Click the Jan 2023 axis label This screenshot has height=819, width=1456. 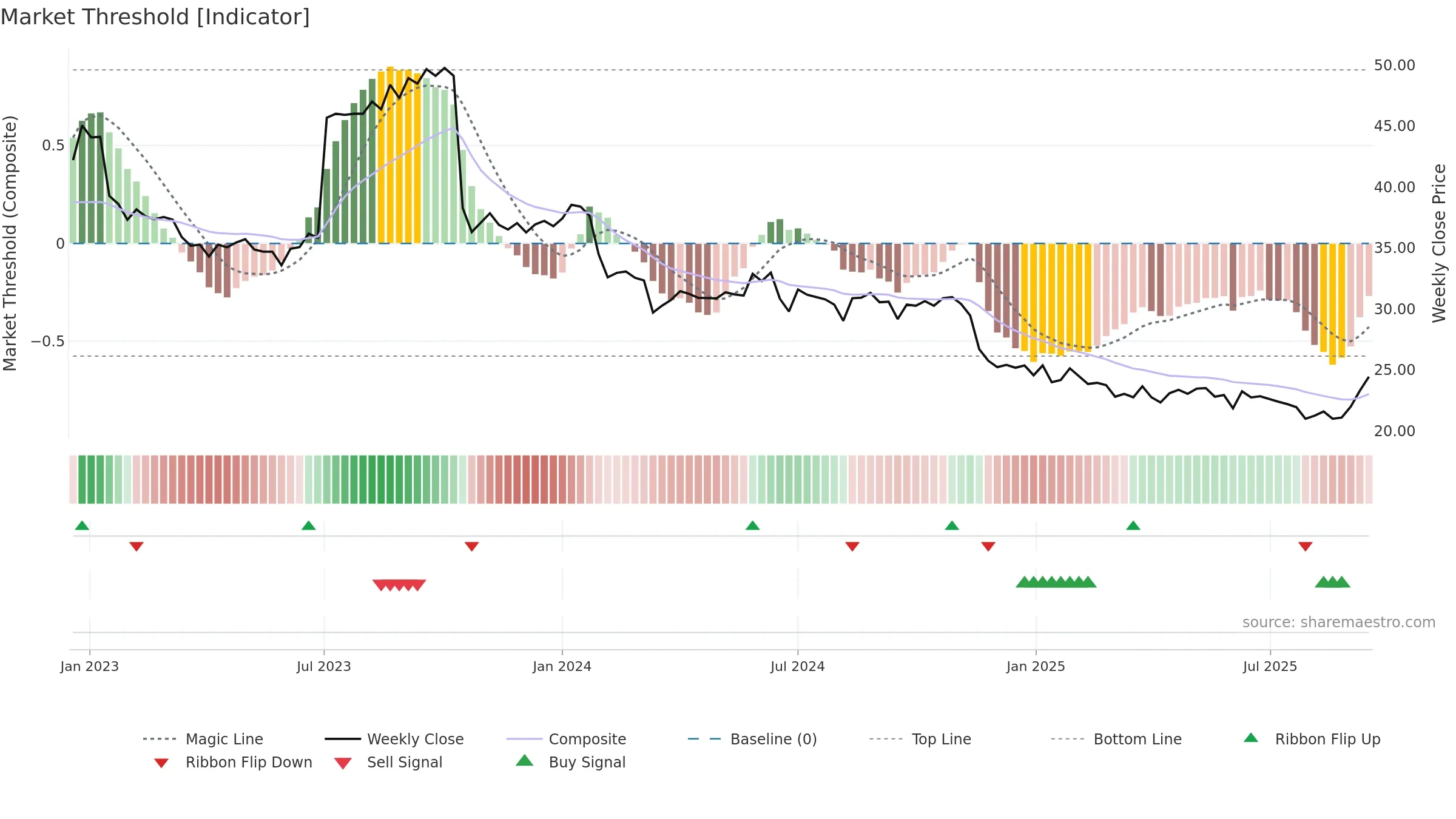click(x=90, y=666)
